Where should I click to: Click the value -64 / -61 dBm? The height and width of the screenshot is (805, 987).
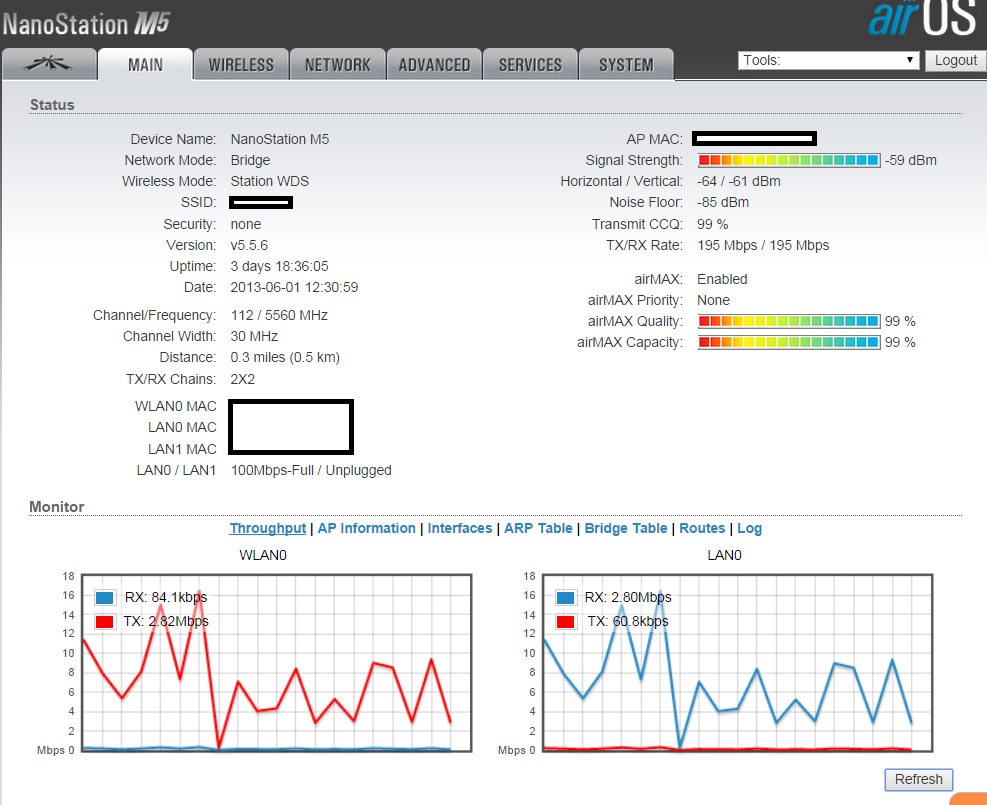click(738, 181)
